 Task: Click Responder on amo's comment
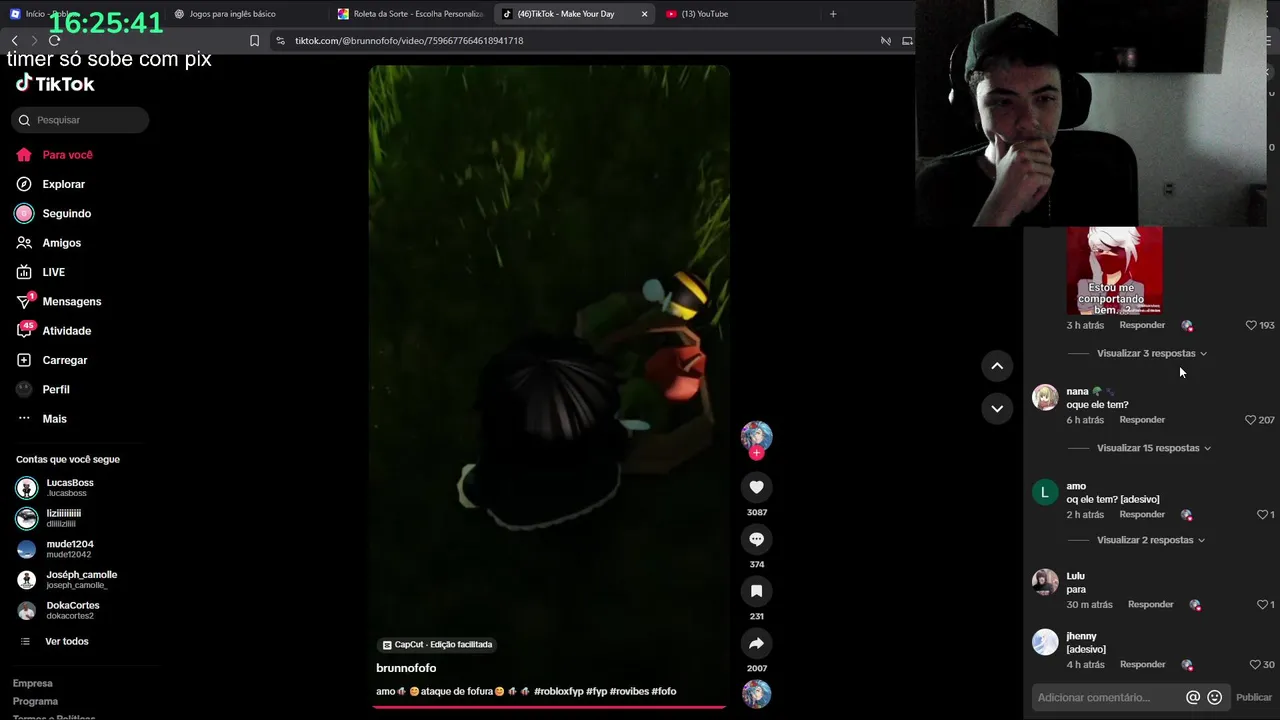coord(1142,514)
